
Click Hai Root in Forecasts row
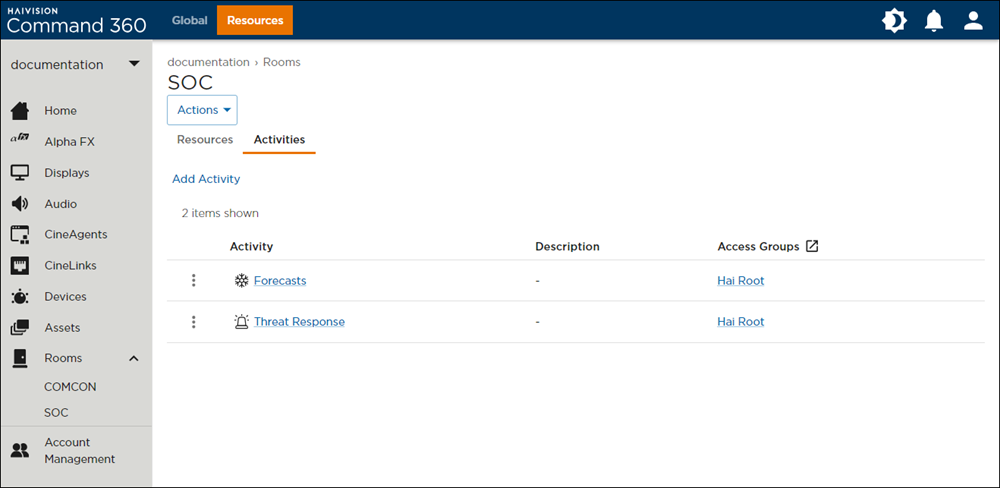[x=740, y=281]
